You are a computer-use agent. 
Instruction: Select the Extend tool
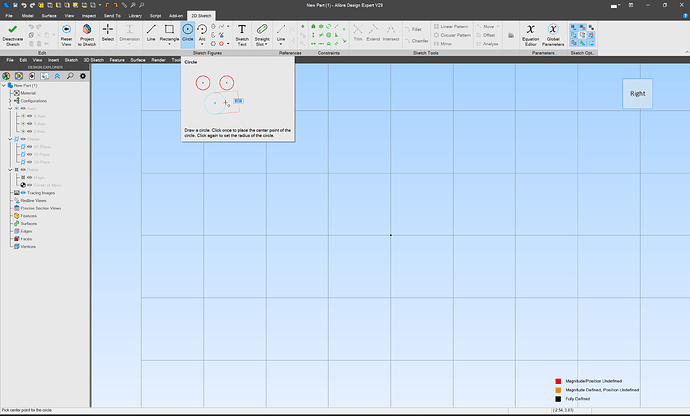tap(373, 33)
